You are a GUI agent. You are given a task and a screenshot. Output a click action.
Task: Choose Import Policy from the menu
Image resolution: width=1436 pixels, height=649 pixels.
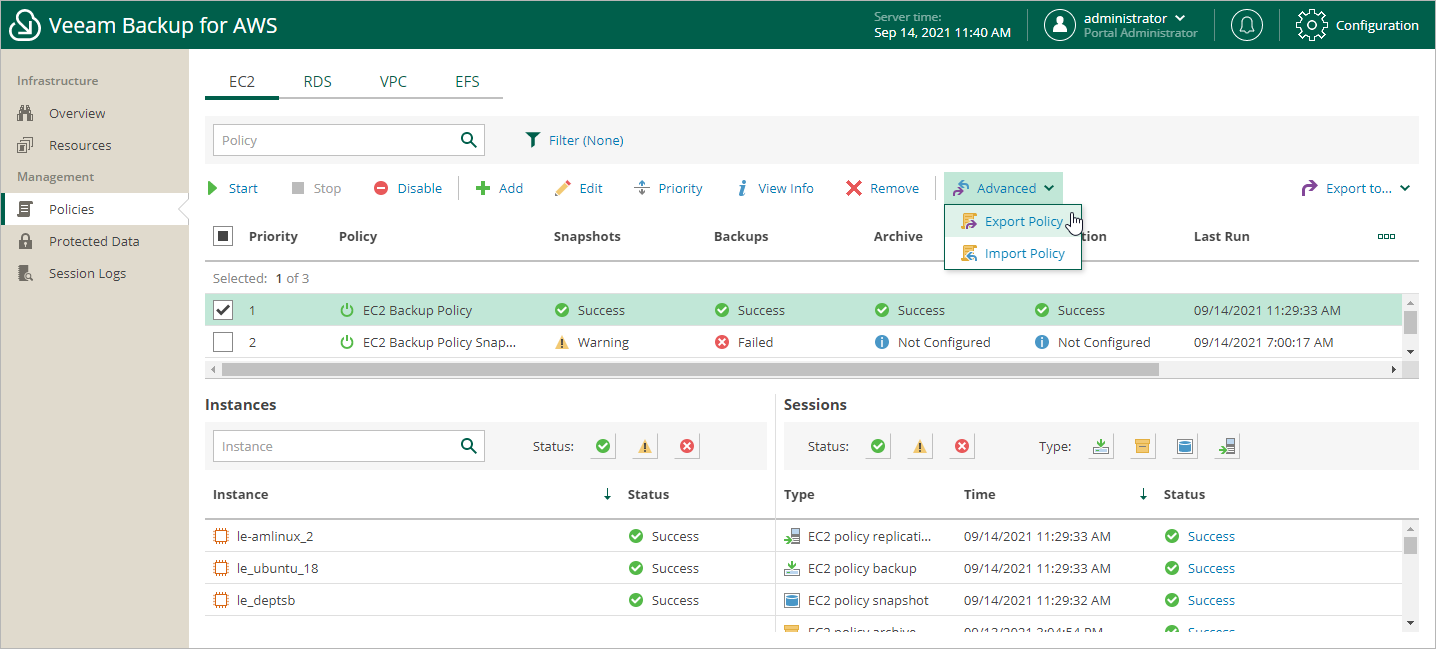click(x=1012, y=253)
